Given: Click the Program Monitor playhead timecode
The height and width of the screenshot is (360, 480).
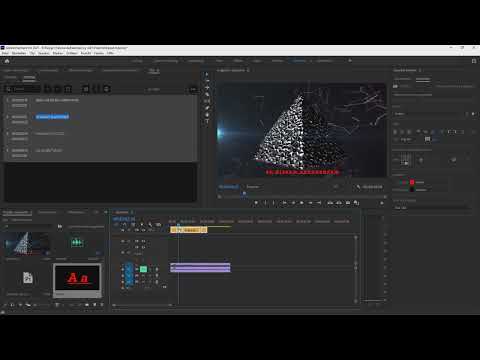Looking at the screenshot, I should coord(229,187).
